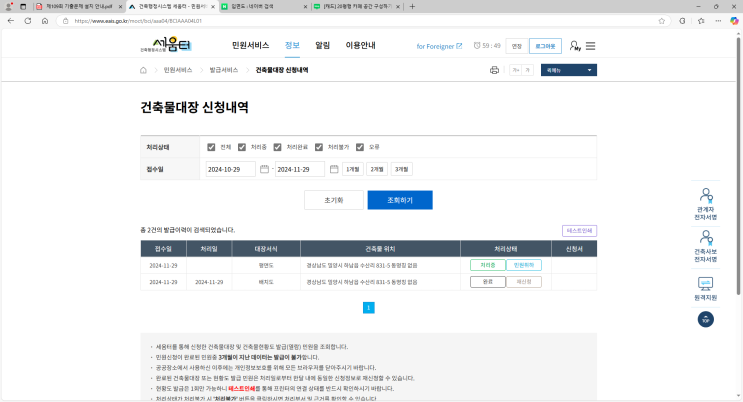Image resolution: width=743 pixels, height=402 pixels.
Task: Click the 조회하기 search button
Action: [400, 200]
